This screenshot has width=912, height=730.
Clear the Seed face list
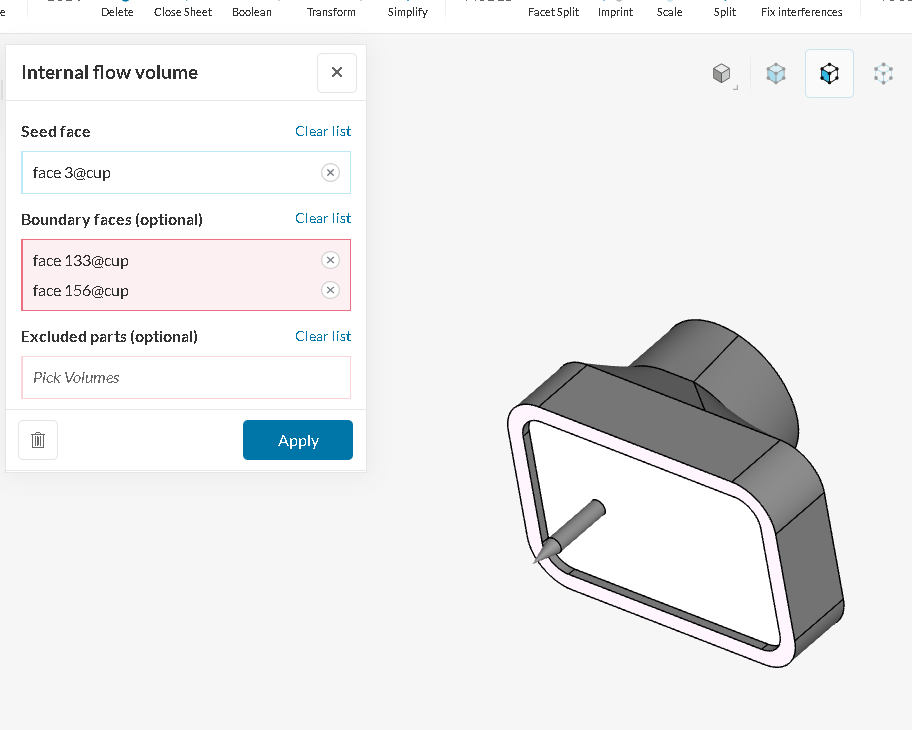click(x=323, y=131)
